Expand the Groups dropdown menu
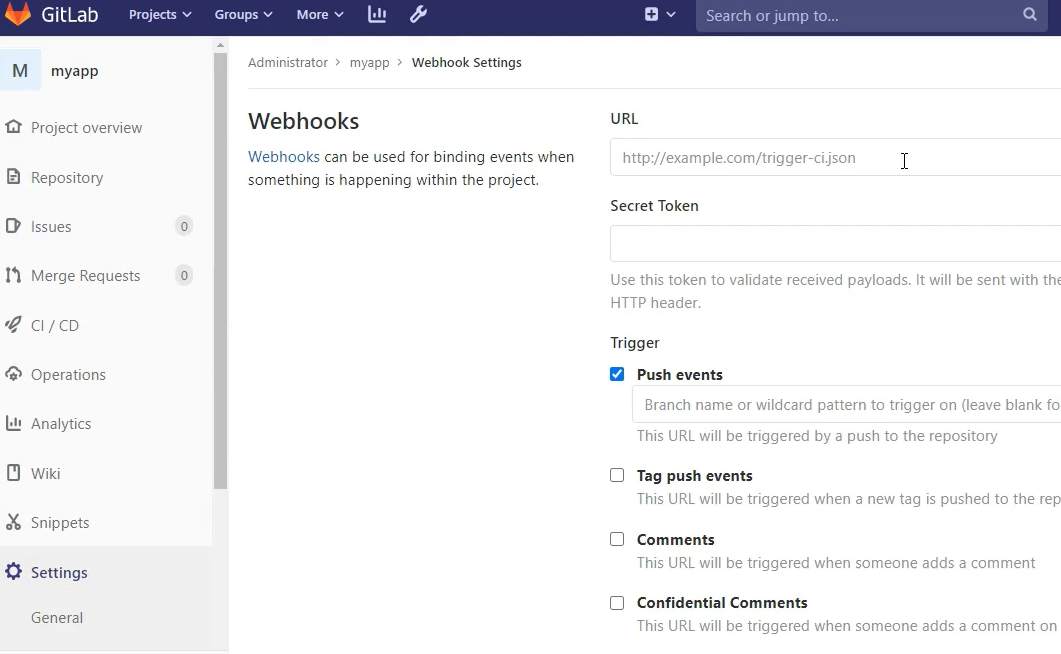Image resolution: width=1061 pixels, height=654 pixels. 243,15
